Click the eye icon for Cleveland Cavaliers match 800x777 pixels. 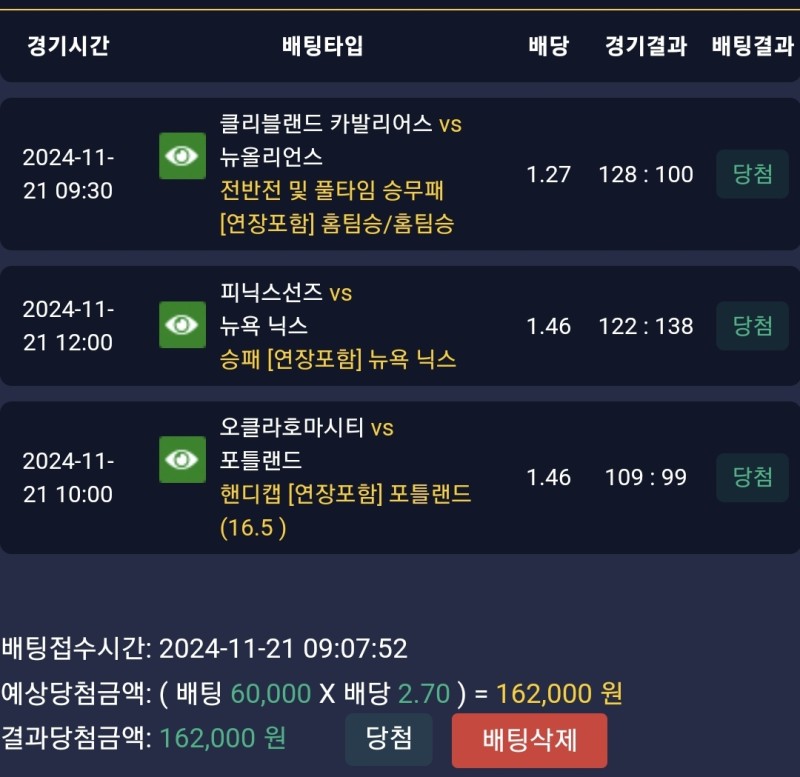pos(182,156)
